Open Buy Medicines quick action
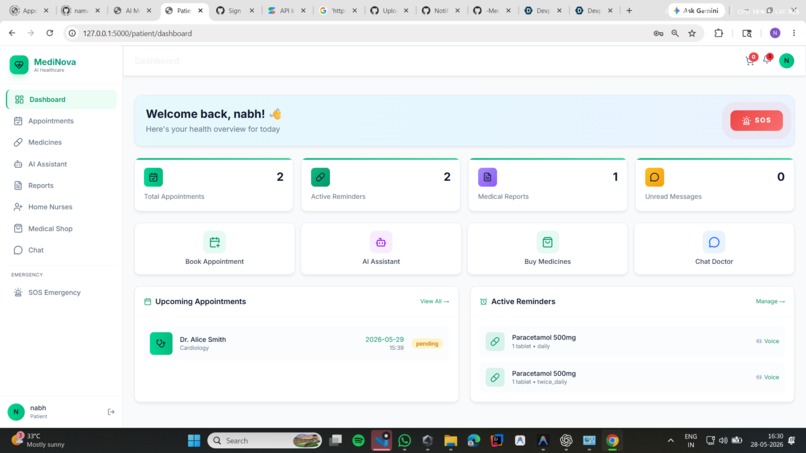The height and width of the screenshot is (453, 806). (x=547, y=249)
